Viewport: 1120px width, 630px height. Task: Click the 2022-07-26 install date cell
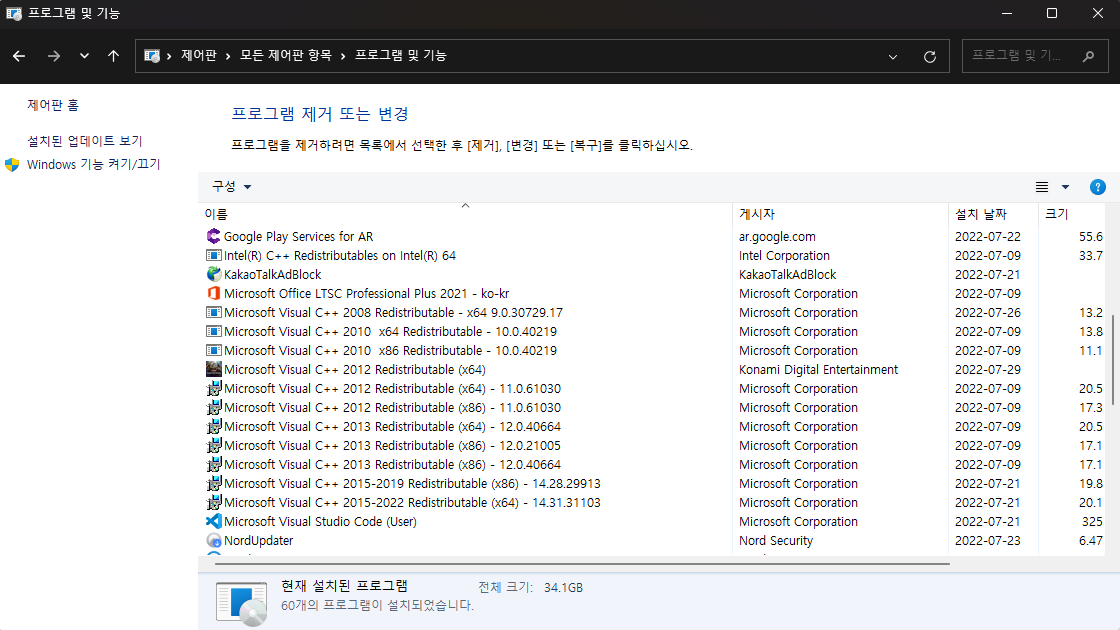988,312
